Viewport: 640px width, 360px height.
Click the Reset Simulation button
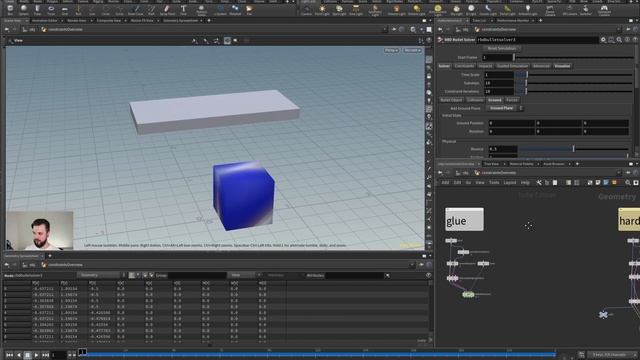502,49
